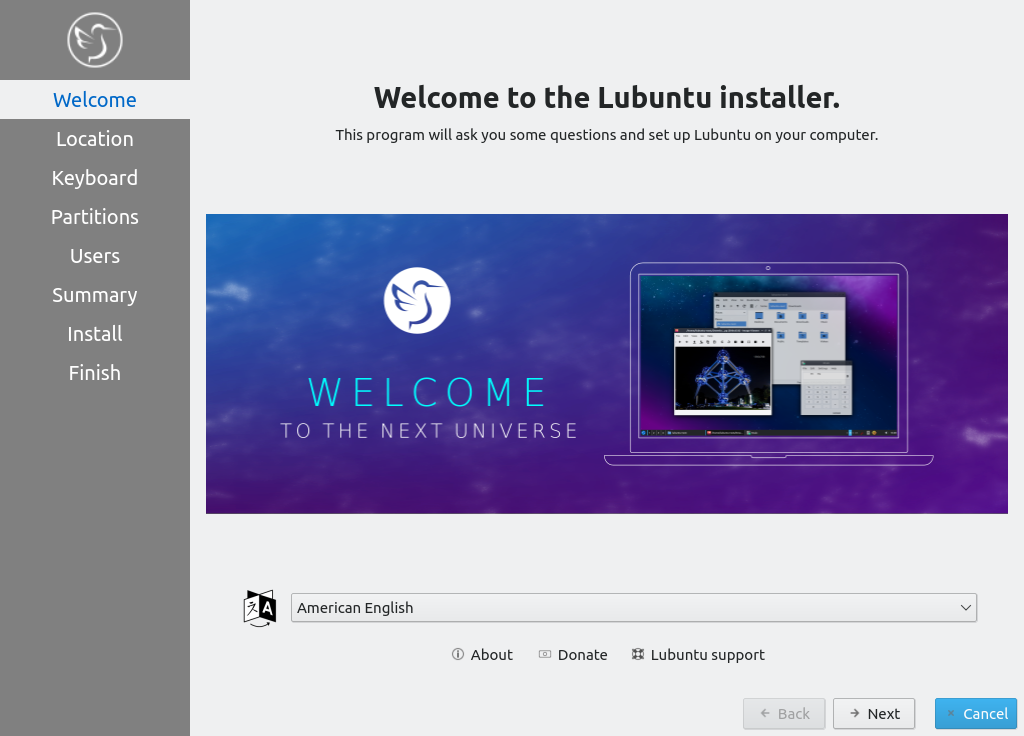Image resolution: width=1024 pixels, height=736 pixels.
Task: Click the white bird logo in banner
Action: click(x=417, y=300)
